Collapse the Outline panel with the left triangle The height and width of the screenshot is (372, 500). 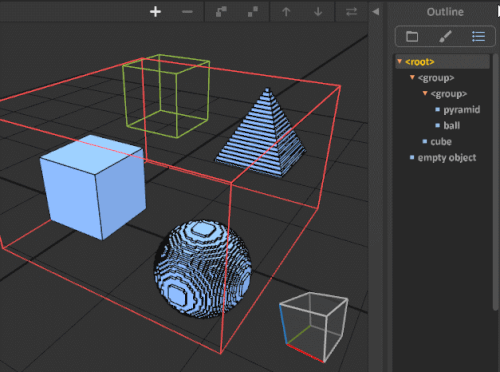tap(376, 12)
